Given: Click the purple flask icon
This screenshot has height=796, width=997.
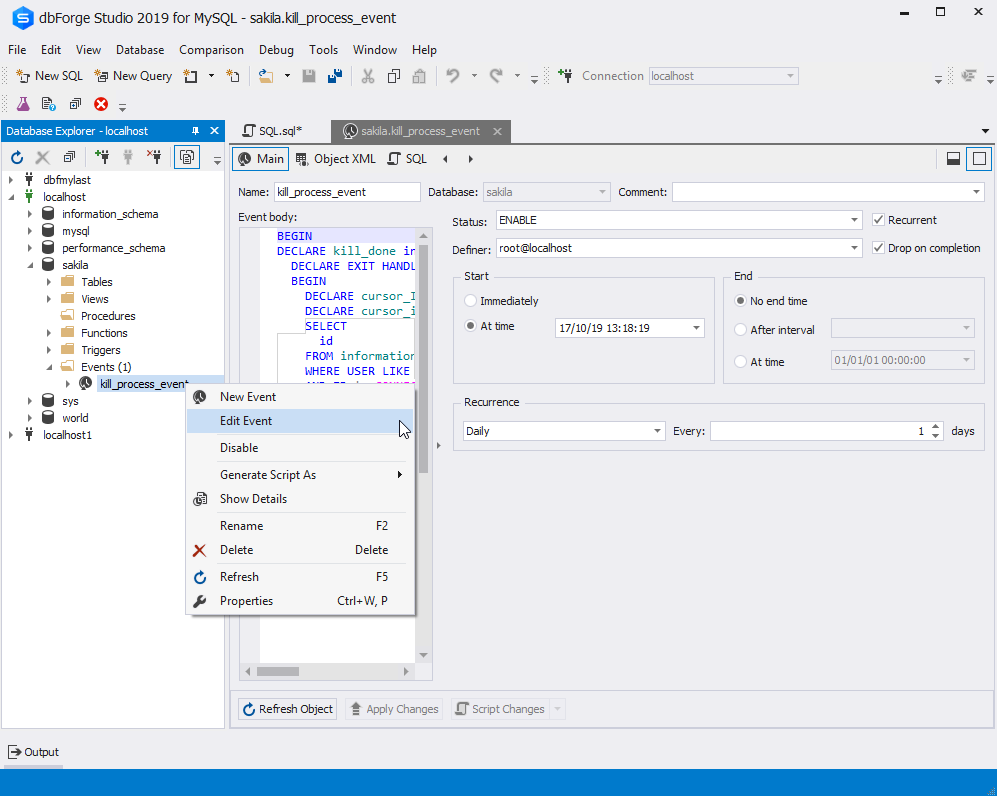Looking at the screenshot, I should click(23, 104).
